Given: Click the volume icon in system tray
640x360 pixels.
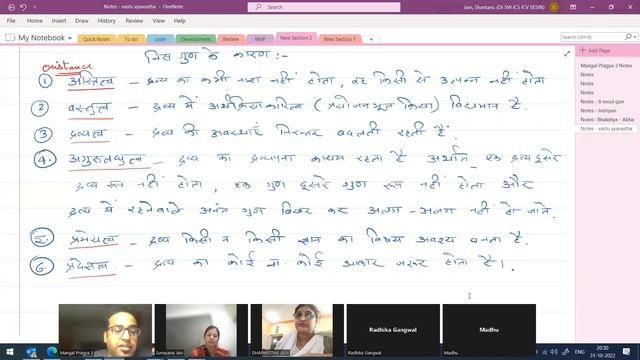Looking at the screenshot, I should pos(554,351).
